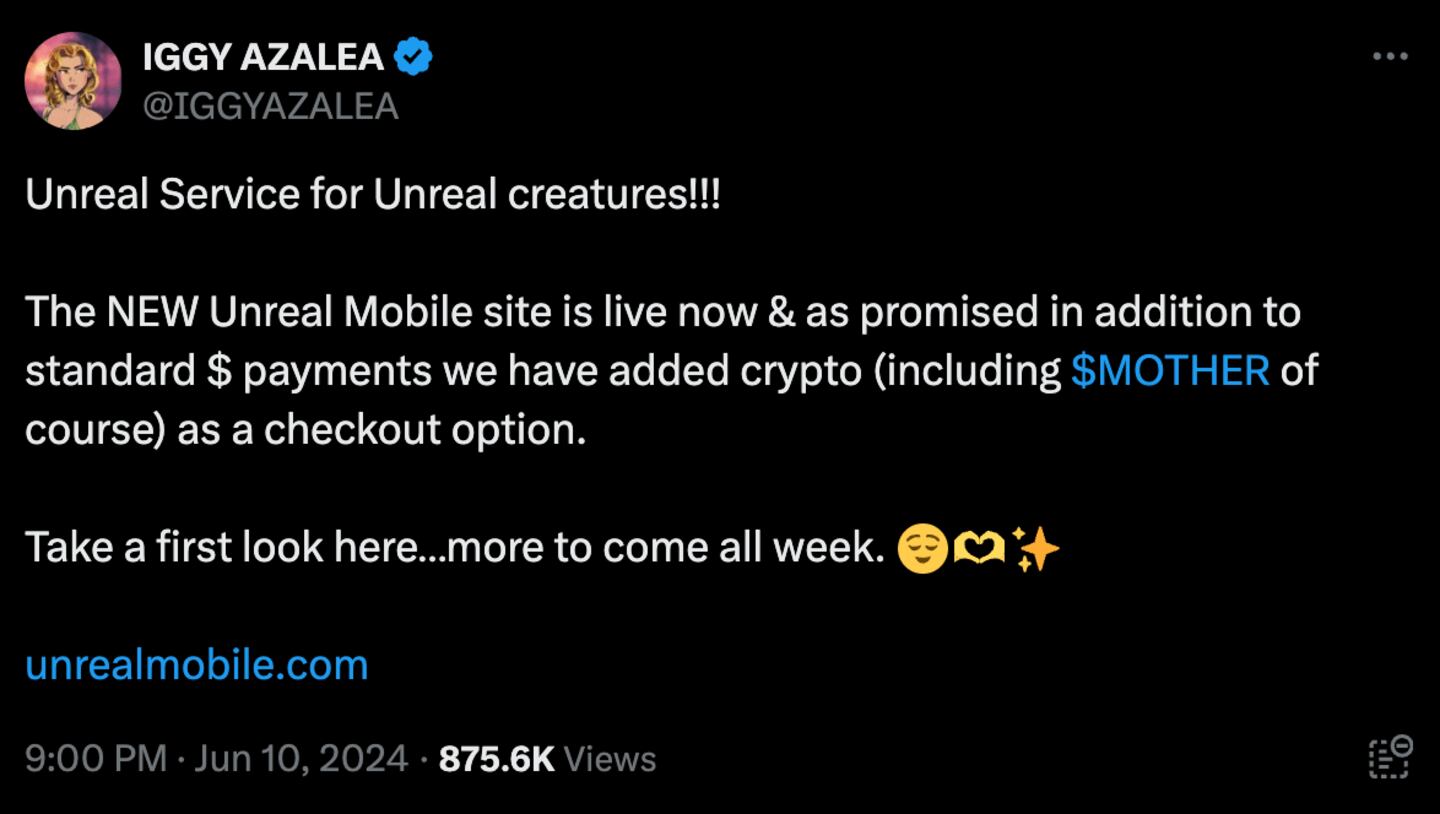Click the reader view icon bottom right
The image size is (1440, 814).
(x=1390, y=757)
